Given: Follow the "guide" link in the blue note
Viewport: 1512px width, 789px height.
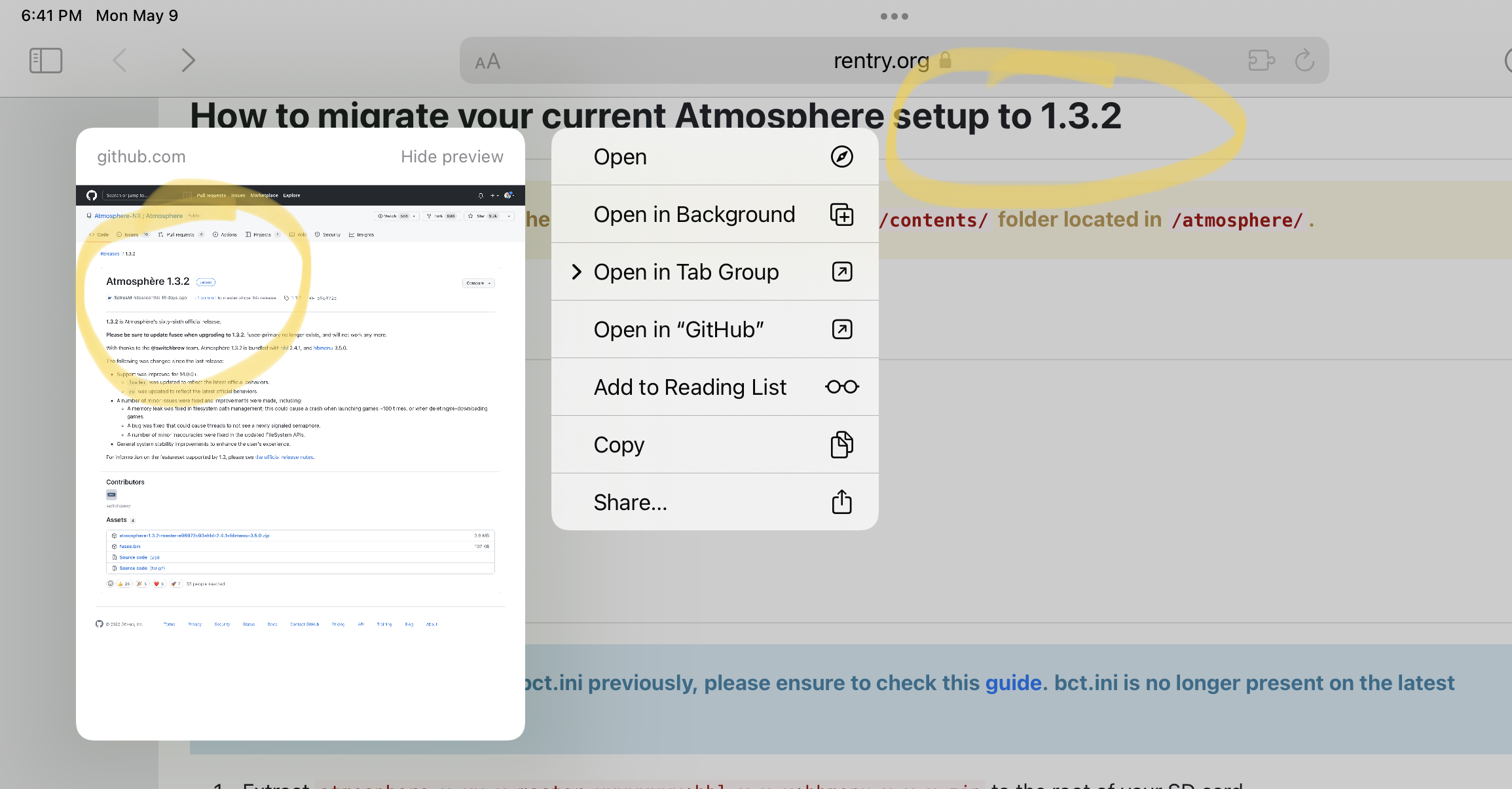Looking at the screenshot, I should point(1013,683).
